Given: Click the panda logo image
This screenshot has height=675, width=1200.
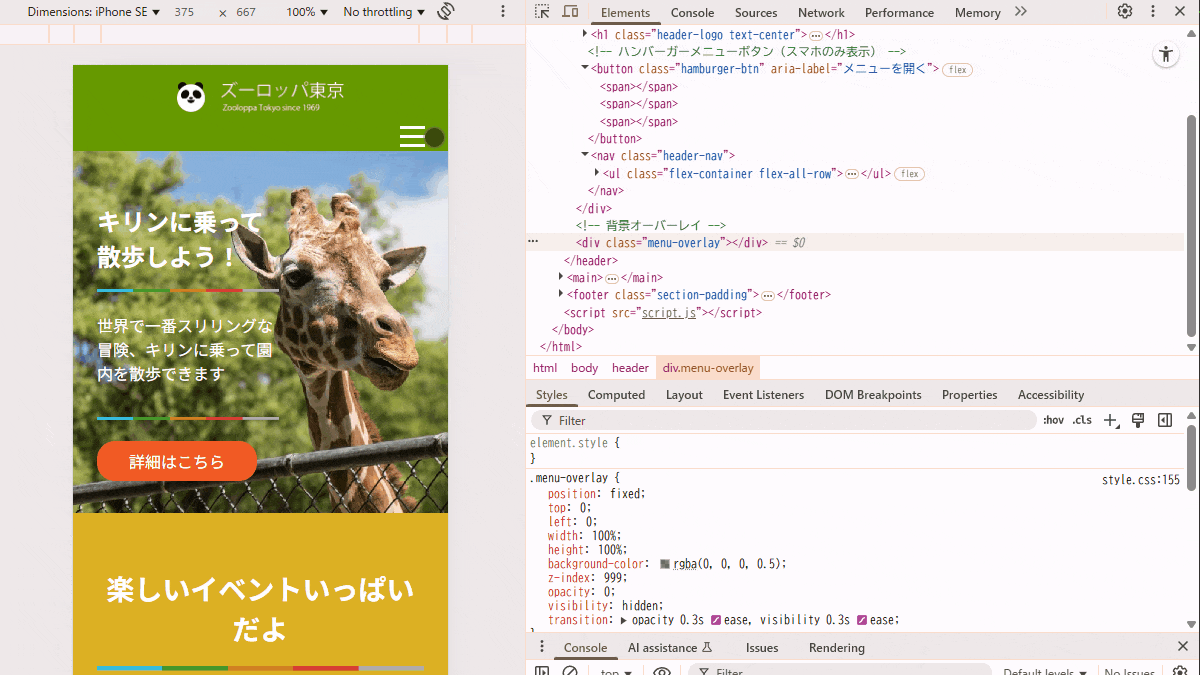Looking at the screenshot, I should pyautogui.click(x=191, y=96).
